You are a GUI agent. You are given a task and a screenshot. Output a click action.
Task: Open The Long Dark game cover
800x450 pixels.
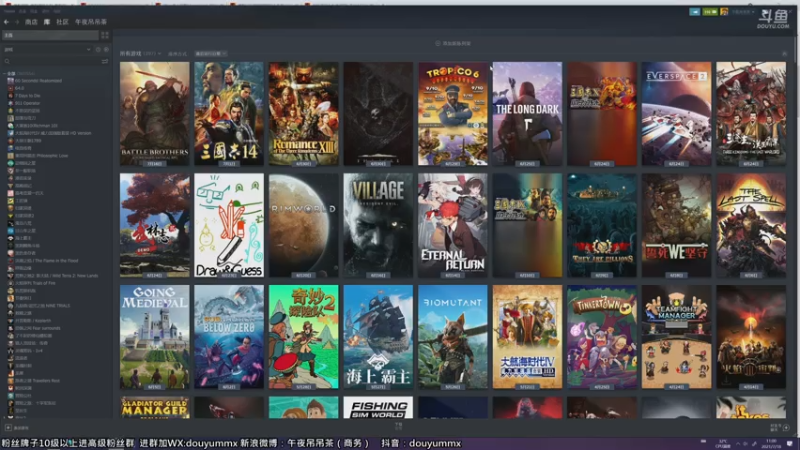coord(527,114)
